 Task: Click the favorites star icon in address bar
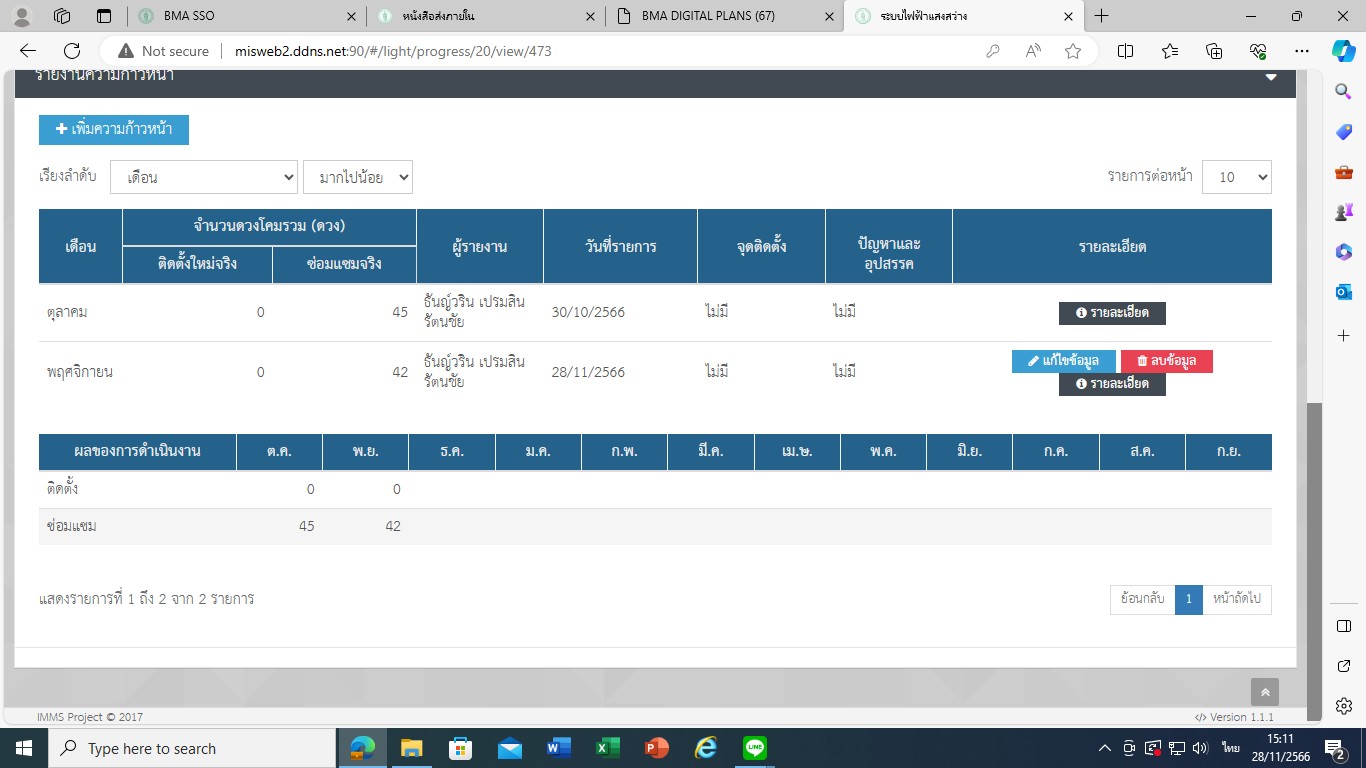pyautogui.click(x=1073, y=51)
